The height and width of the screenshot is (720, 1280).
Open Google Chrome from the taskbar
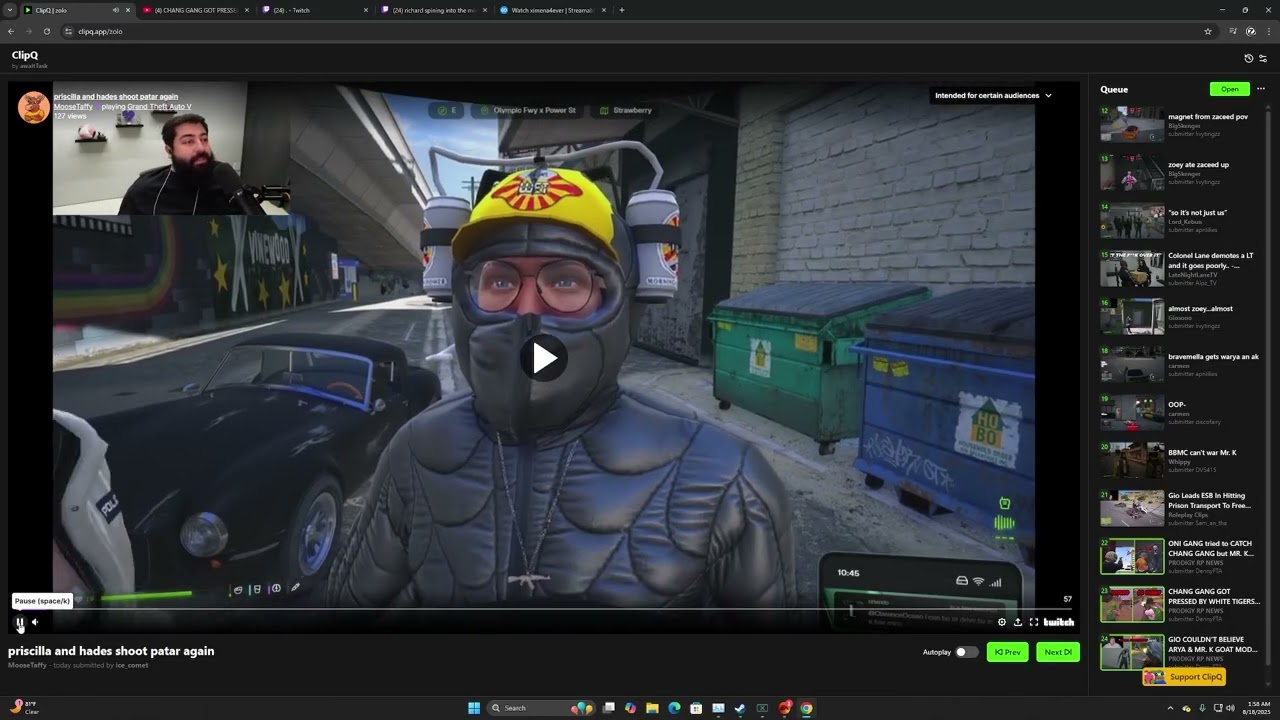[806, 708]
